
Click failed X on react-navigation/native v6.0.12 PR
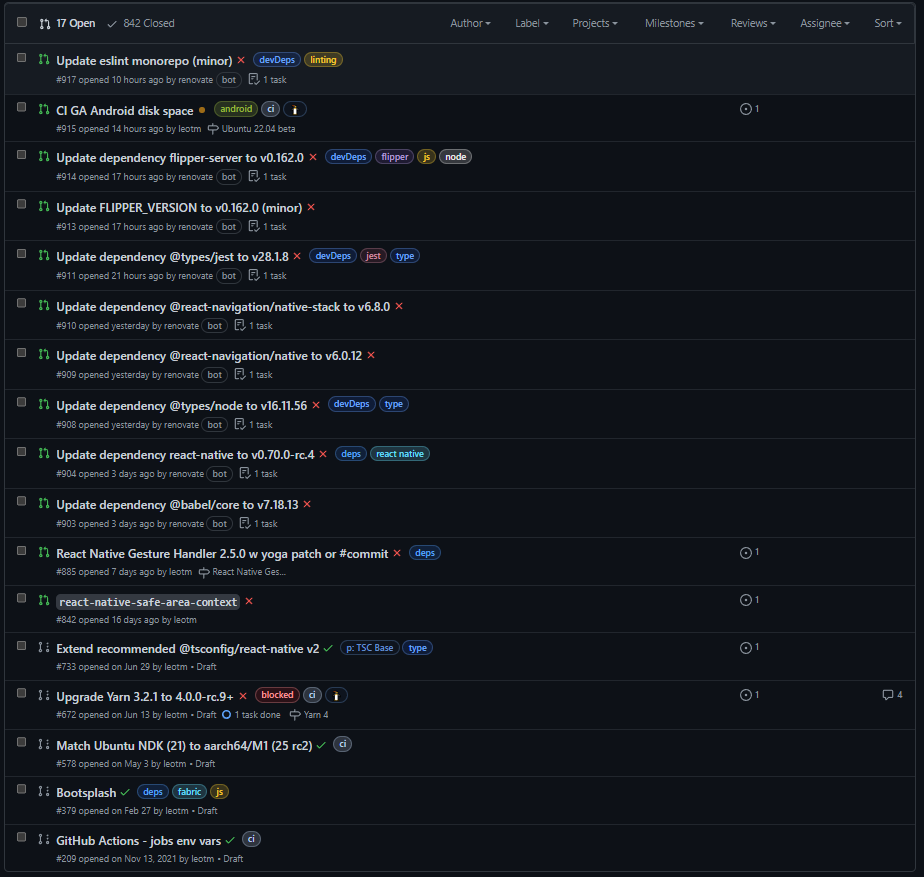(371, 355)
